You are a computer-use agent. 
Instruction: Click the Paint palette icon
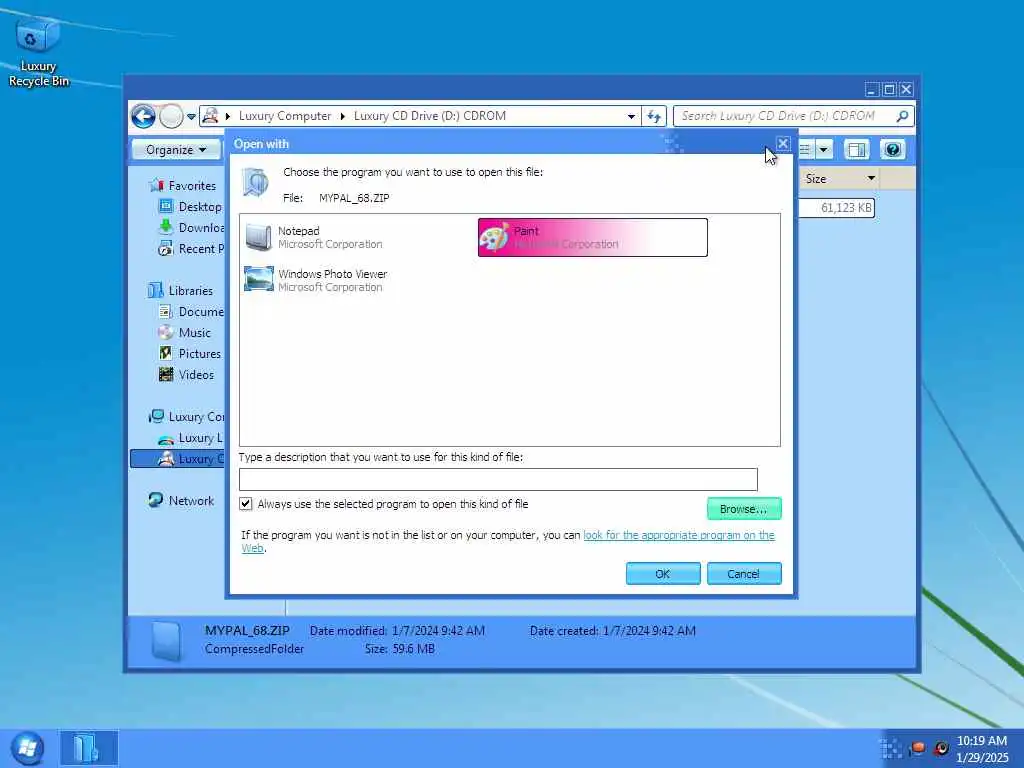coord(494,237)
